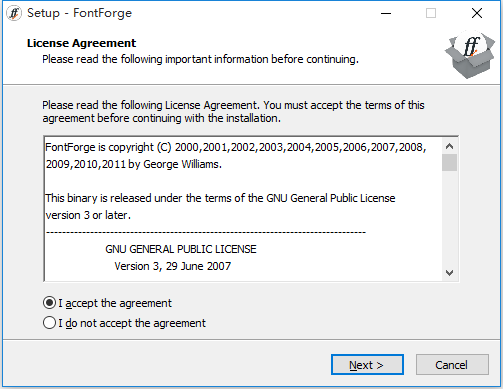The width and height of the screenshot is (503, 389).
Task: Click the license scrollbar up arrow
Action: [x=449, y=146]
